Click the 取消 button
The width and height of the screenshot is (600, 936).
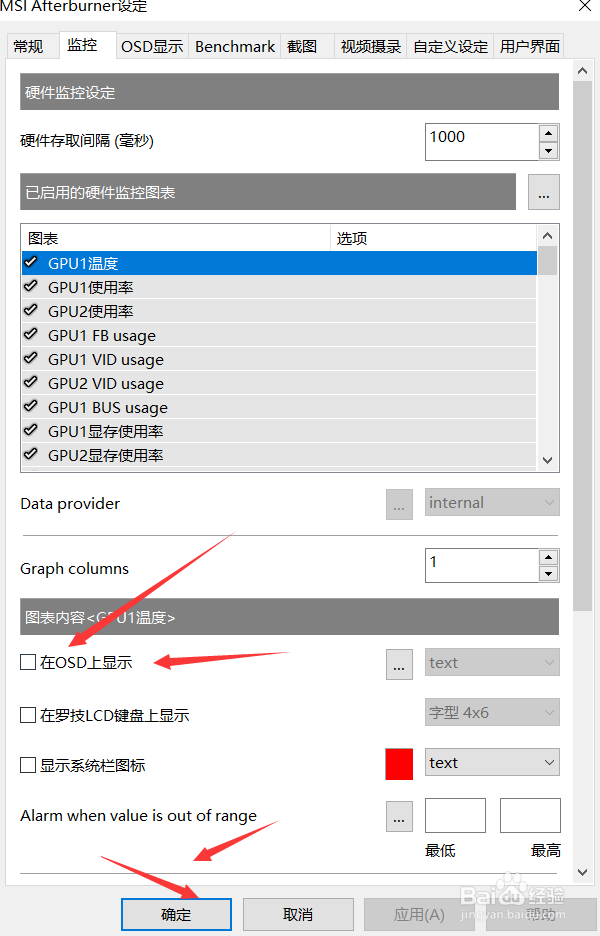pyautogui.click(x=298, y=915)
